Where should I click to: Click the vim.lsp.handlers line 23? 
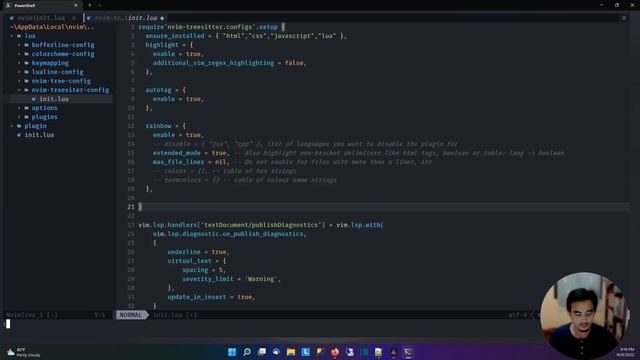pos(261,225)
